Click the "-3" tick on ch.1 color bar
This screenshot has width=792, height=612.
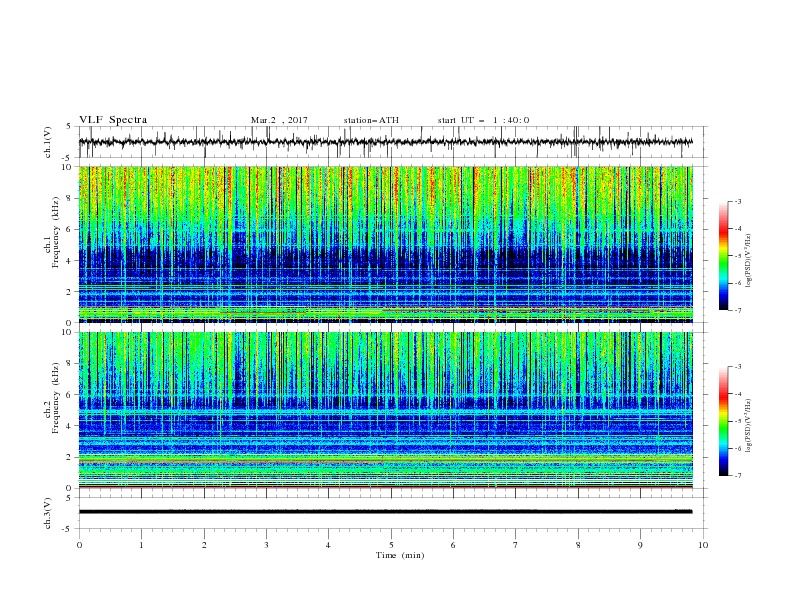point(738,201)
